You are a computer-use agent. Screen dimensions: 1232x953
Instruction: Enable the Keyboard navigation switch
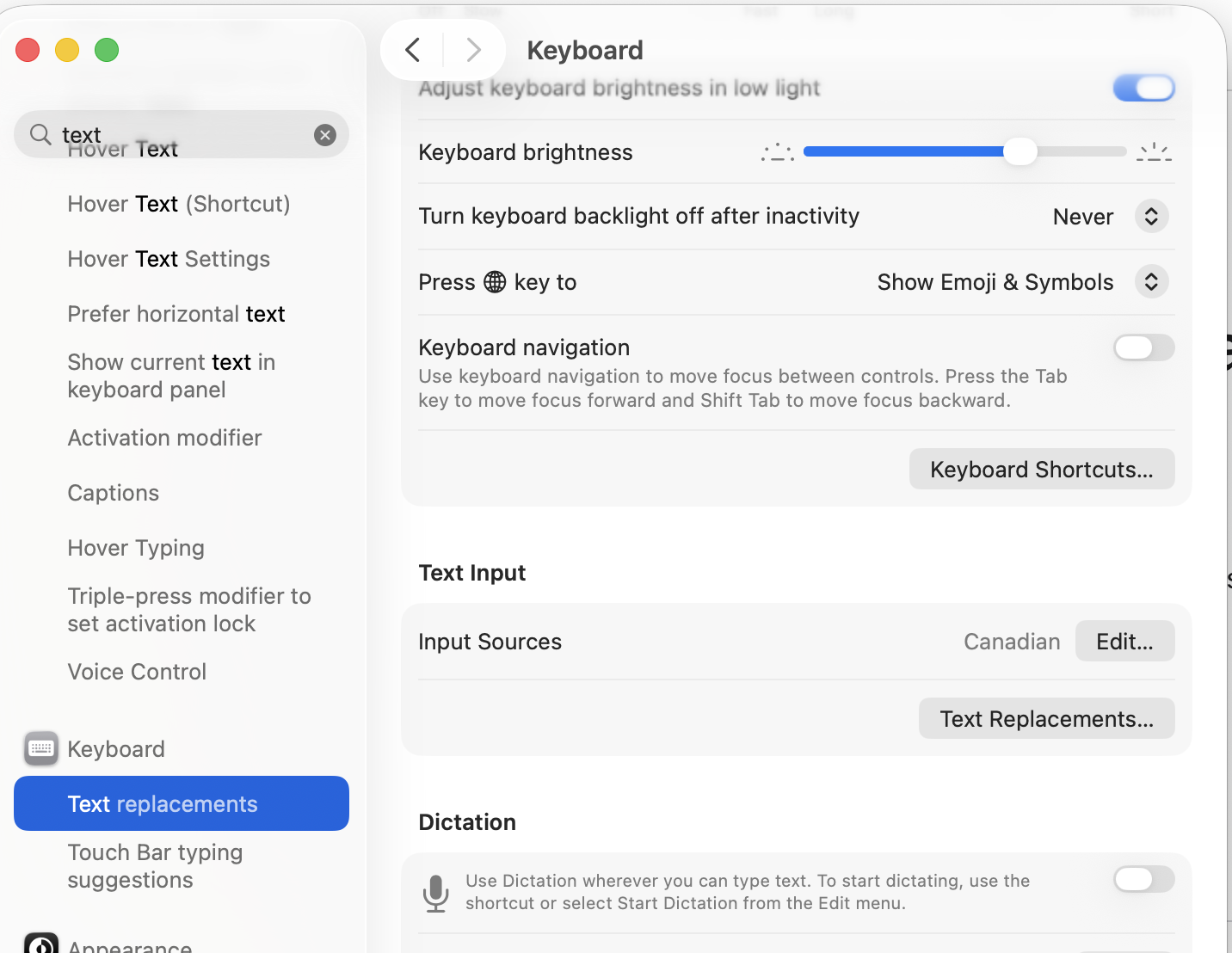click(1143, 347)
